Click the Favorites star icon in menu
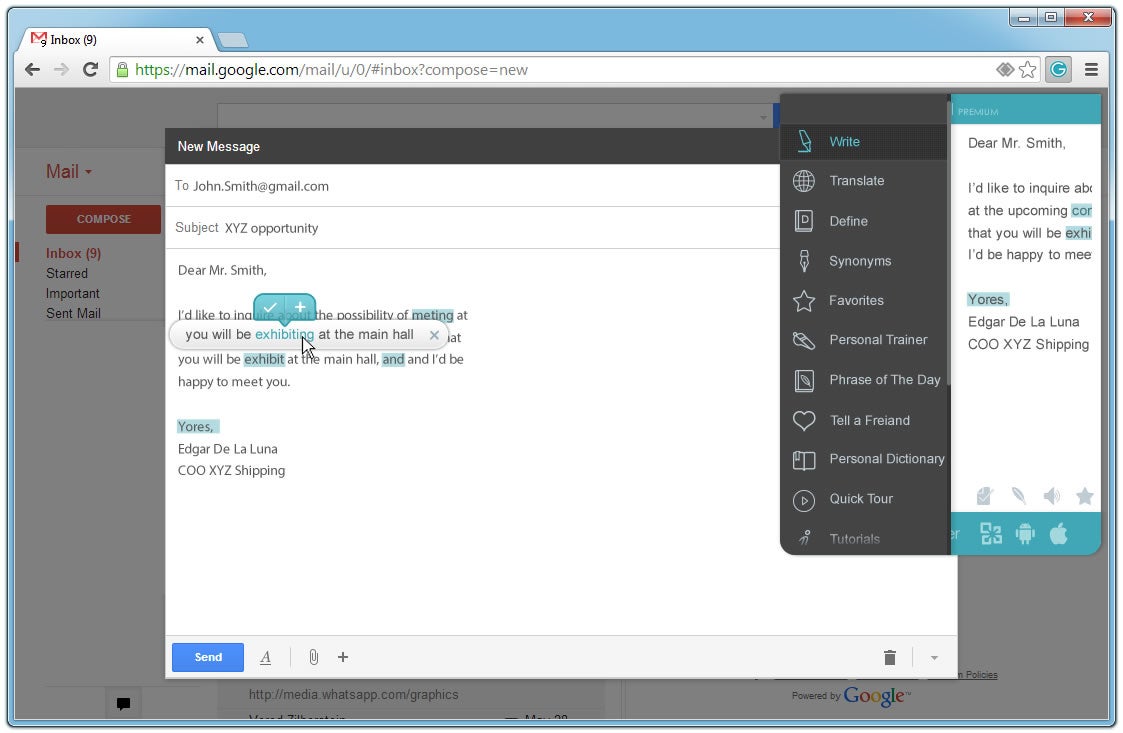The image size is (1123, 733). 804,301
